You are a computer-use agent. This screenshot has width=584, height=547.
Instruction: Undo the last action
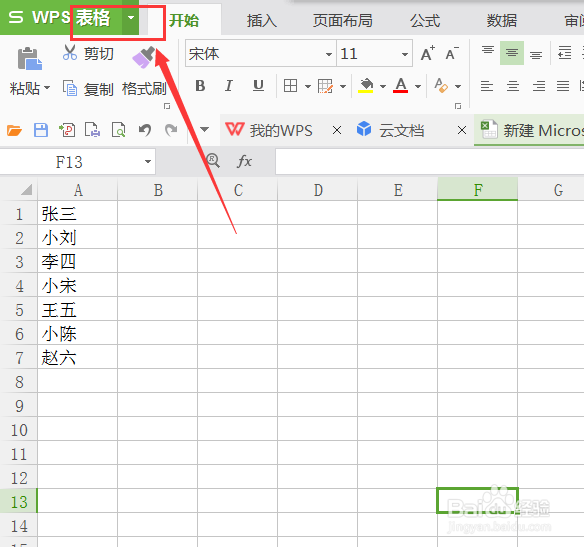pyautogui.click(x=145, y=130)
